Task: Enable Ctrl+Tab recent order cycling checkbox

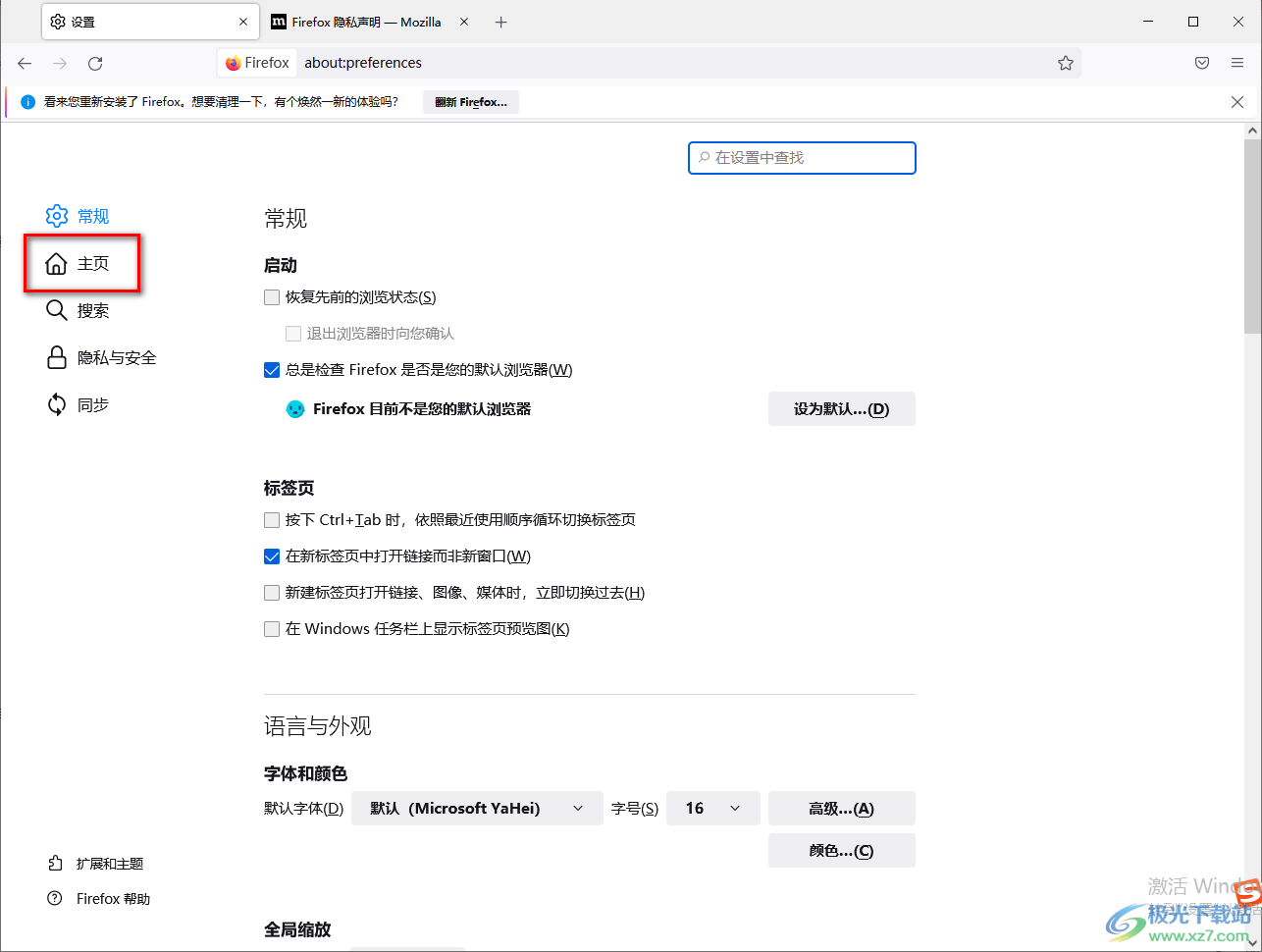Action: (x=272, y=520)
